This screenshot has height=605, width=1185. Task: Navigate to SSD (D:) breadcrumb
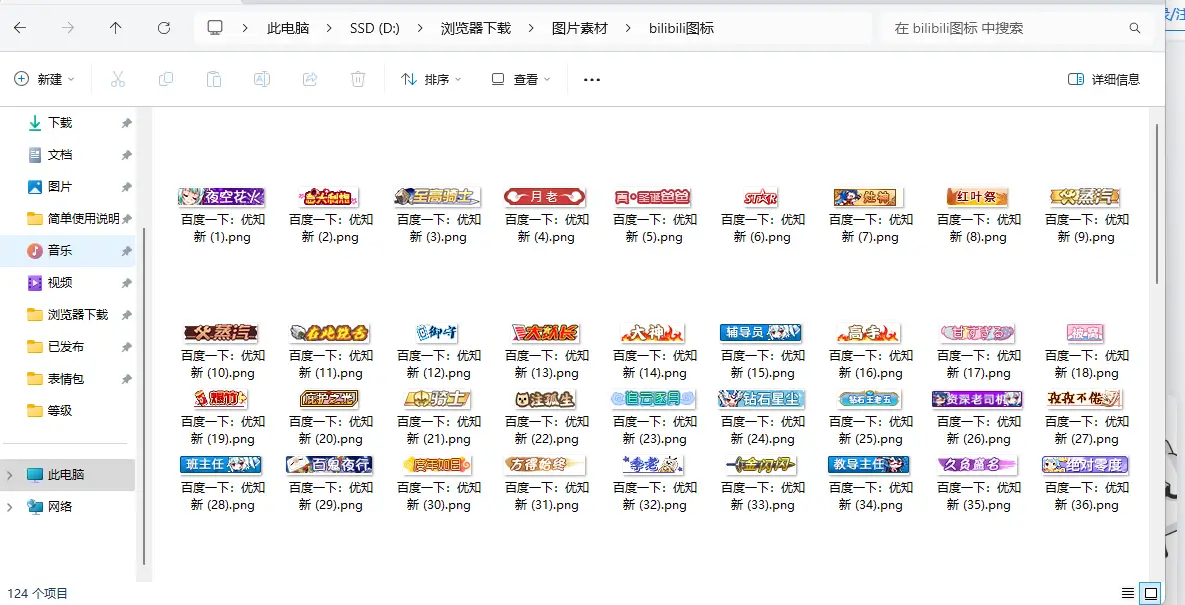click(375, 29)
